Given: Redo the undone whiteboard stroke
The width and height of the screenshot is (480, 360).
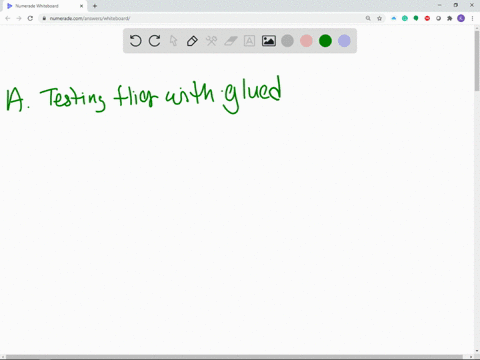Looking at the screenshot, I should point(154,41).
